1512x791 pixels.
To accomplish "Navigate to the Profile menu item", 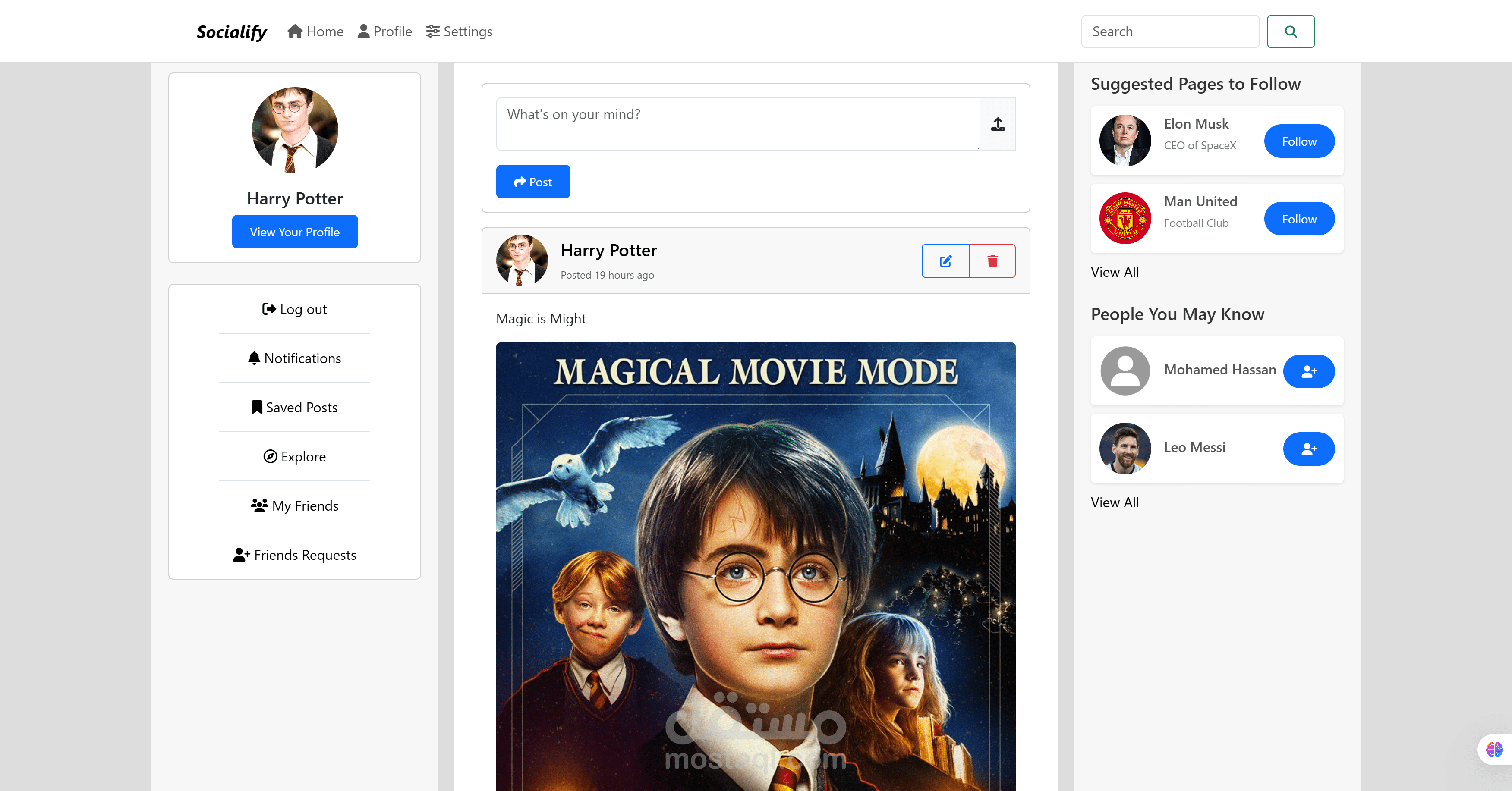I will (384, 31).
